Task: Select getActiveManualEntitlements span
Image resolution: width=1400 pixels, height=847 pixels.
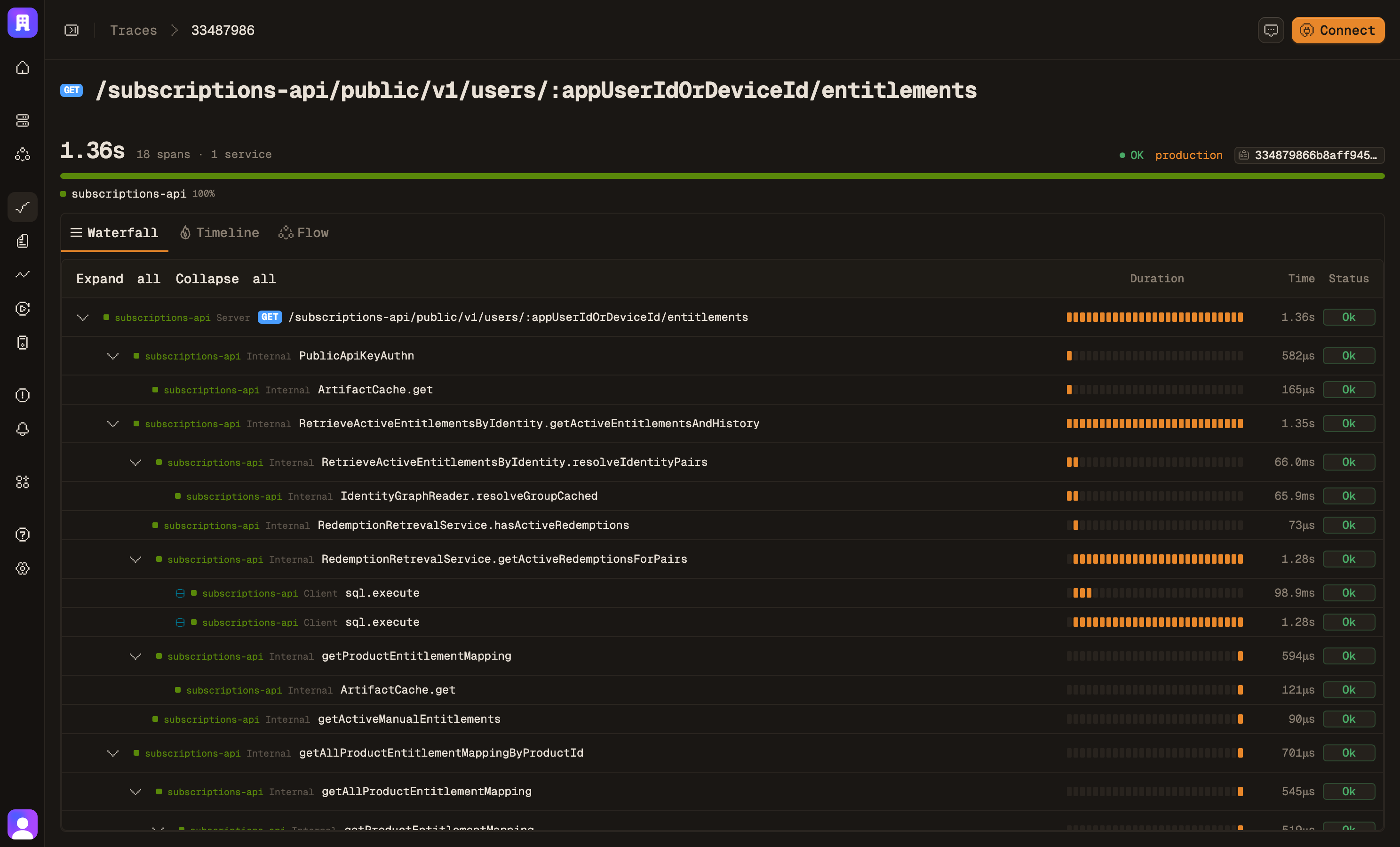Action: [x=722, y=719]
